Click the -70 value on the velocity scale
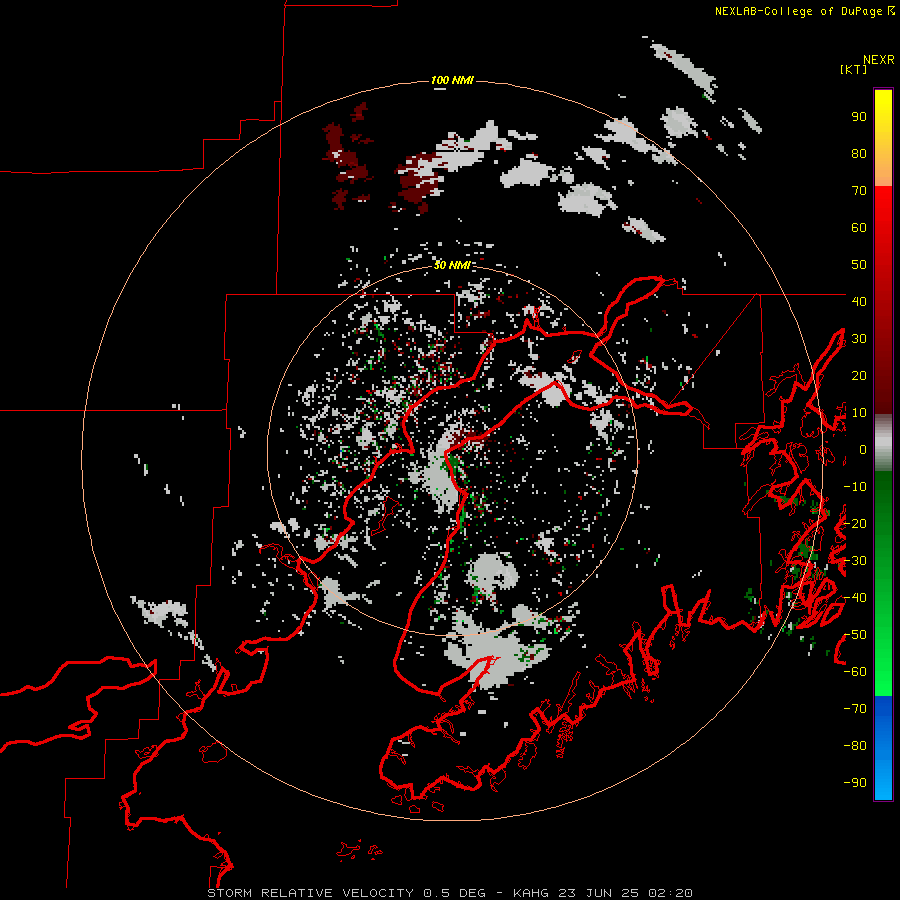 pos(855,709)
